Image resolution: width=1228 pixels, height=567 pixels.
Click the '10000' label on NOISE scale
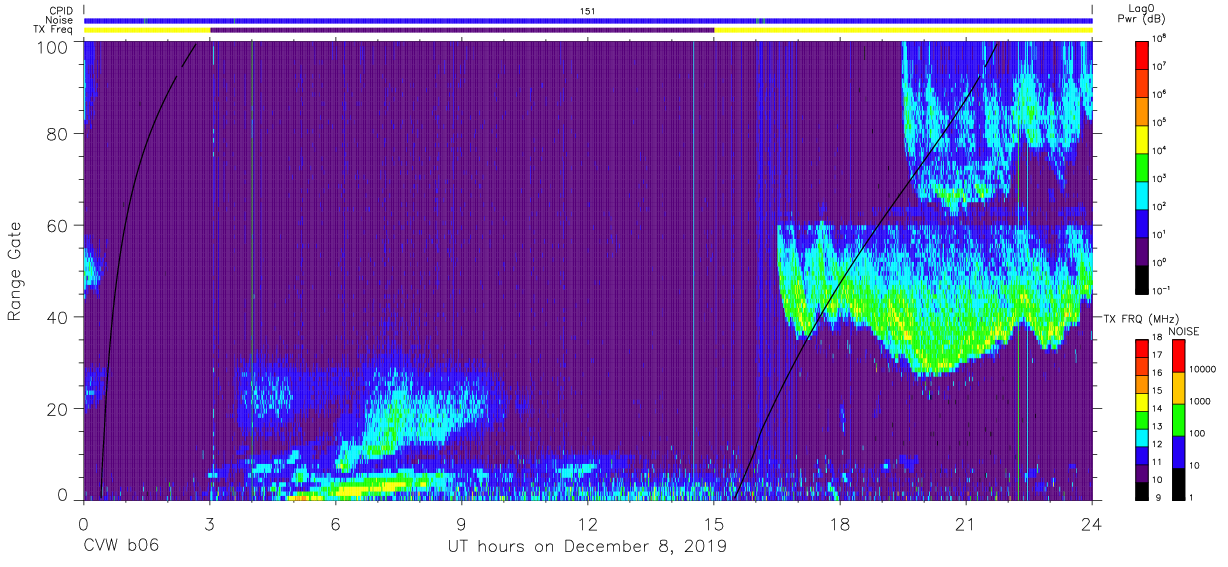coord(1203,370)
